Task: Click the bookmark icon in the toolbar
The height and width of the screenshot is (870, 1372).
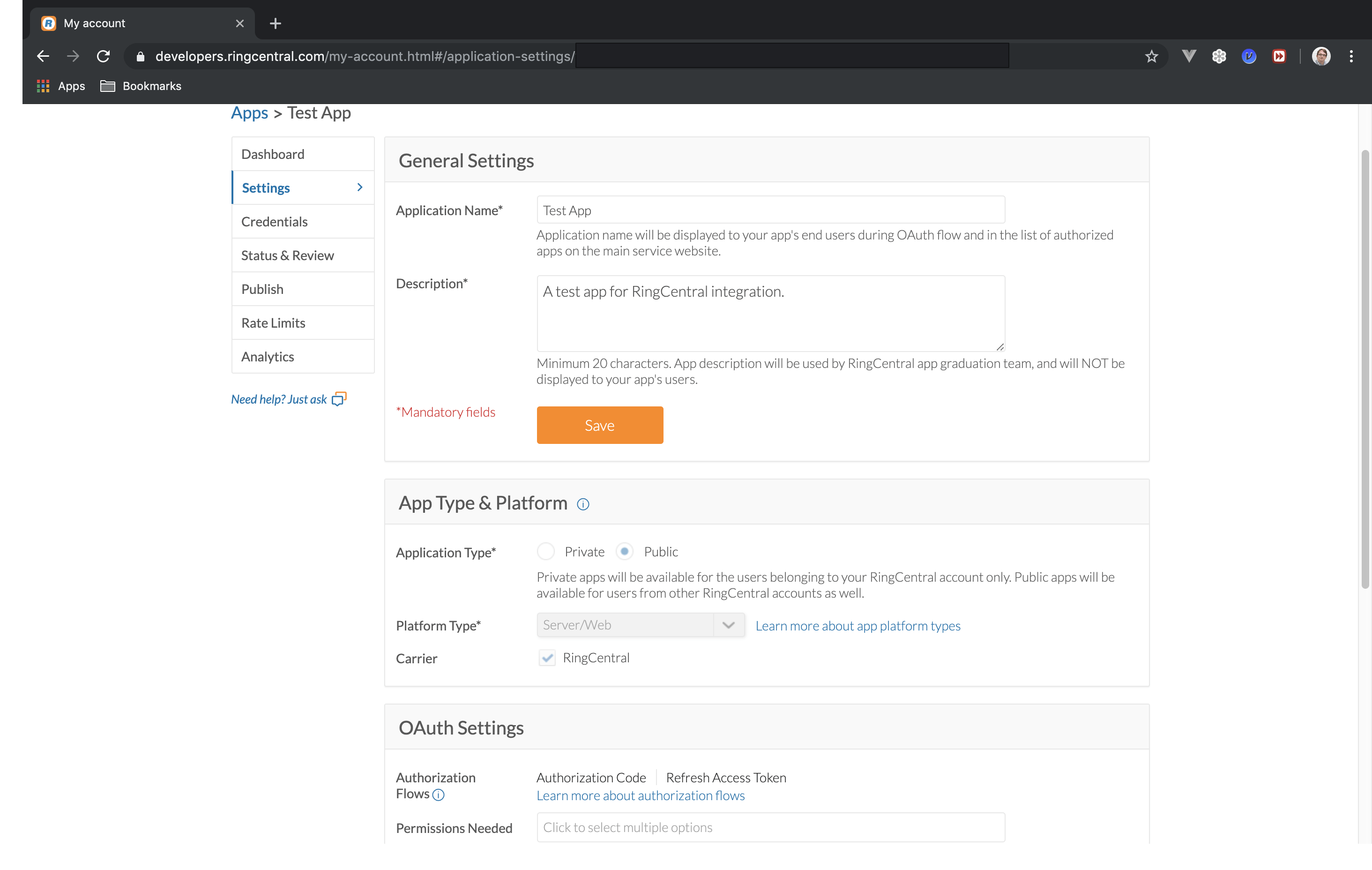Action: [x=1153, y=56]
